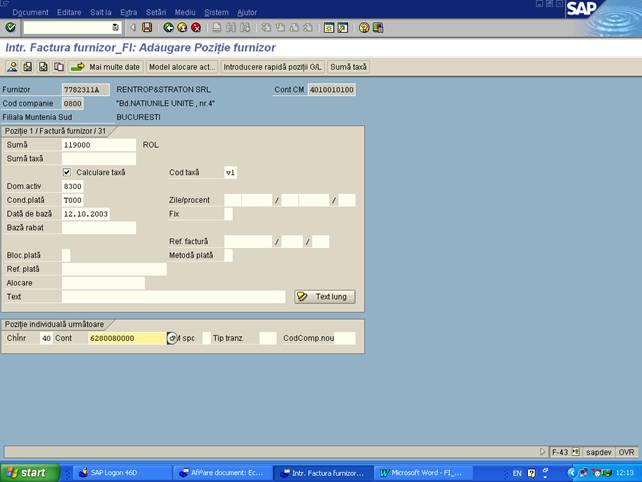Click the Text lung button
642x482 pixels.
[x=325, y=297]
